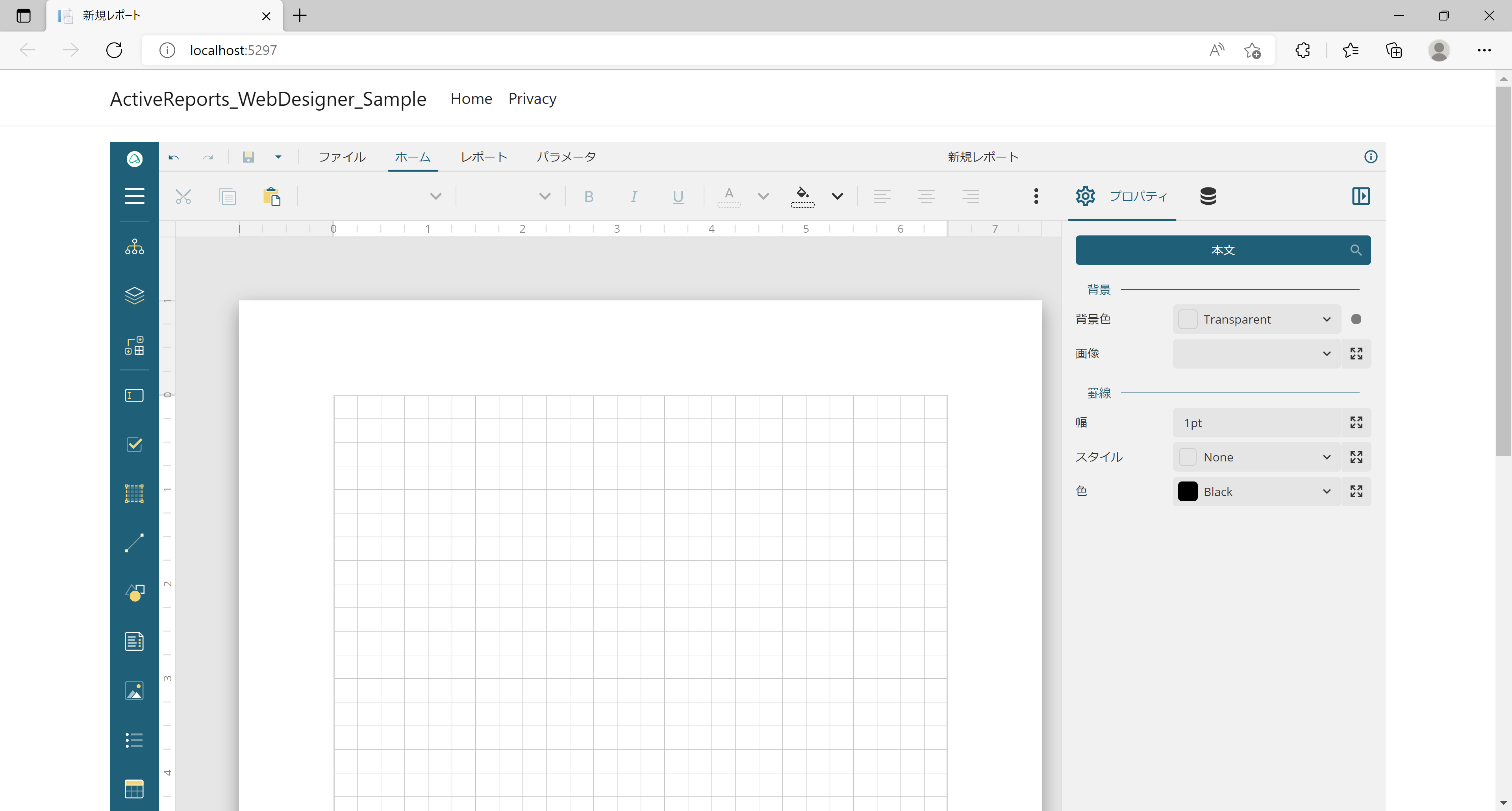The image size is (1512, 811).
Task: Go to the Home page link
Action: pyautogui.click(x=471, y=98)
